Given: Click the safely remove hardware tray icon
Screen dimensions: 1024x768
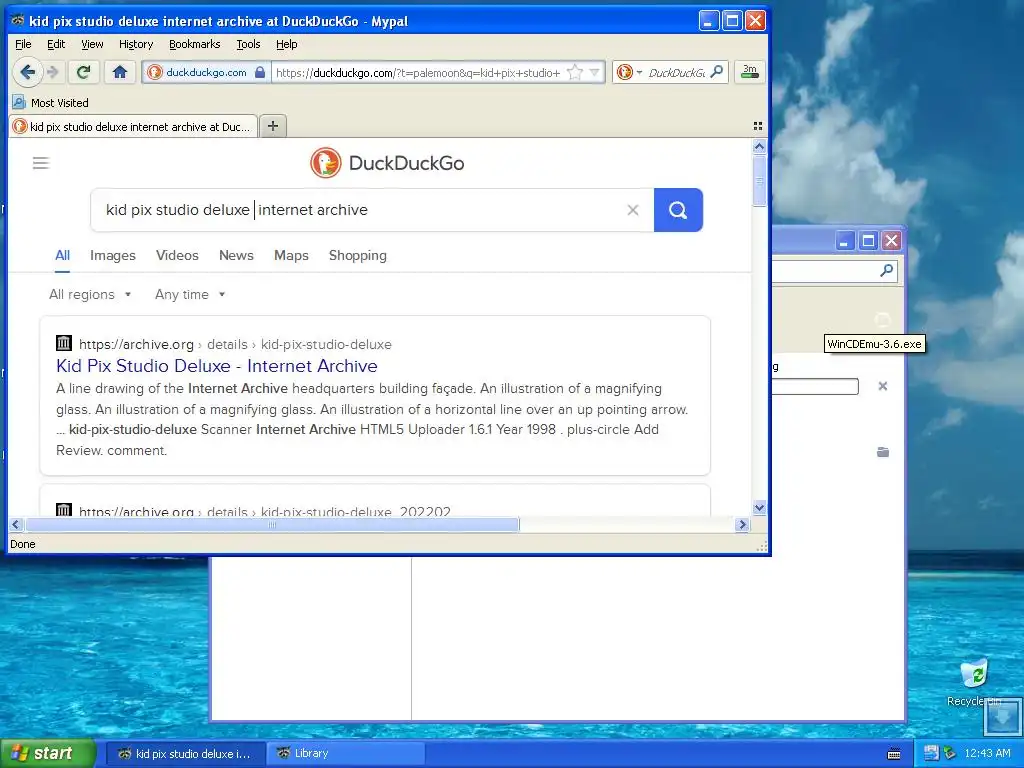Looking at the screenshot, I should (x=950, y=754).
